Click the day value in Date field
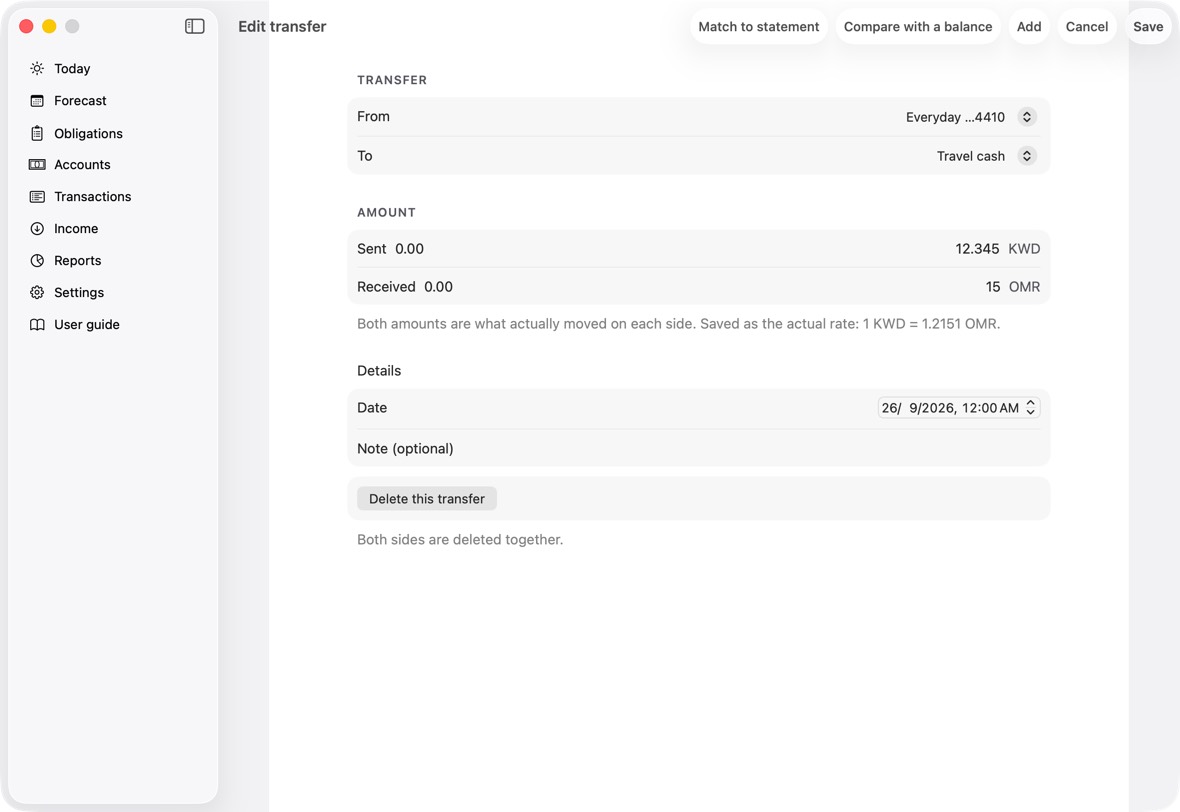This screenshot has height=812, width=1180. click(890, 408)
